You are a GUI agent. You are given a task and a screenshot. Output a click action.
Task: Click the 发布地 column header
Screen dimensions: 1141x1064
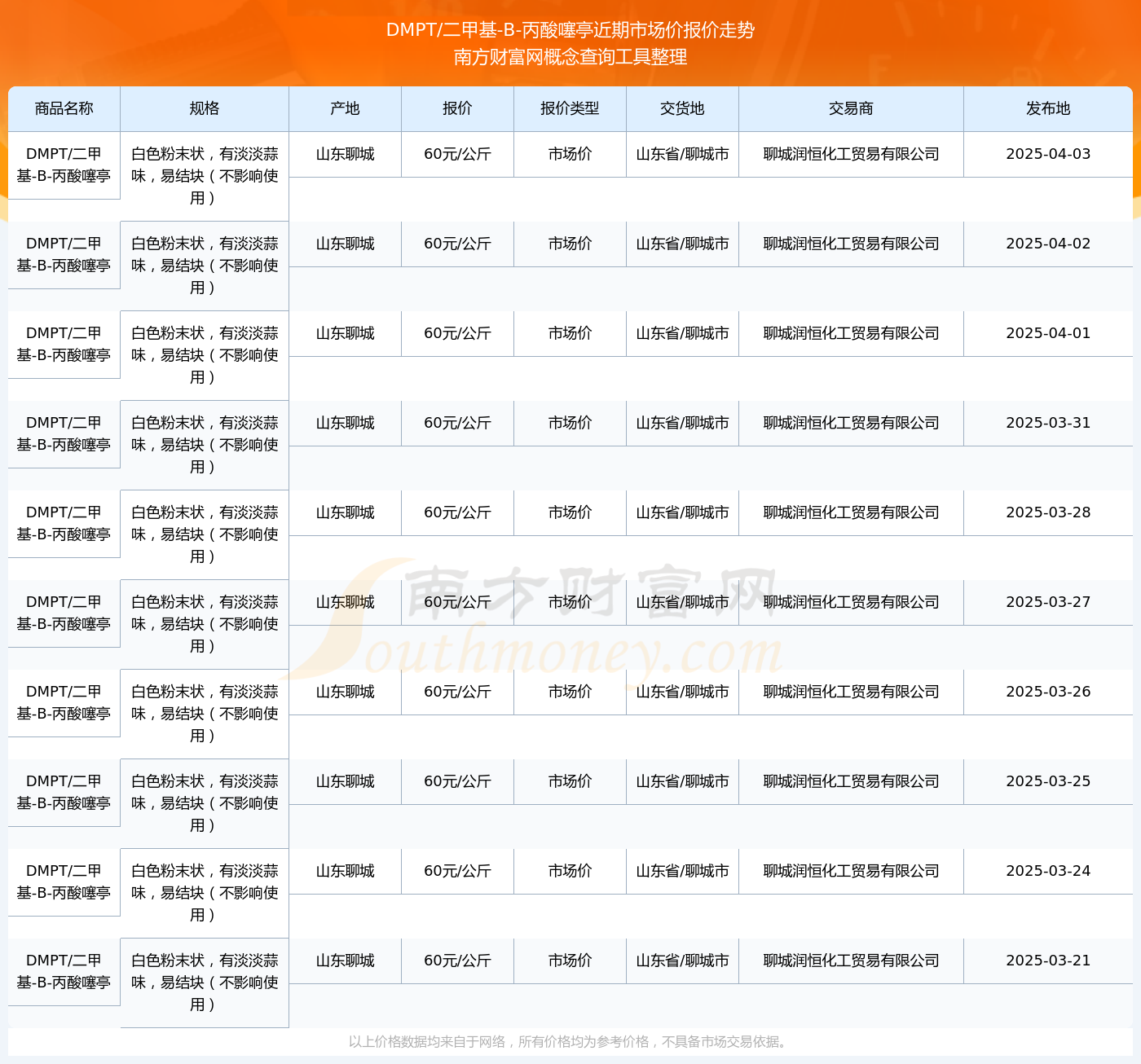point(1048,108)
